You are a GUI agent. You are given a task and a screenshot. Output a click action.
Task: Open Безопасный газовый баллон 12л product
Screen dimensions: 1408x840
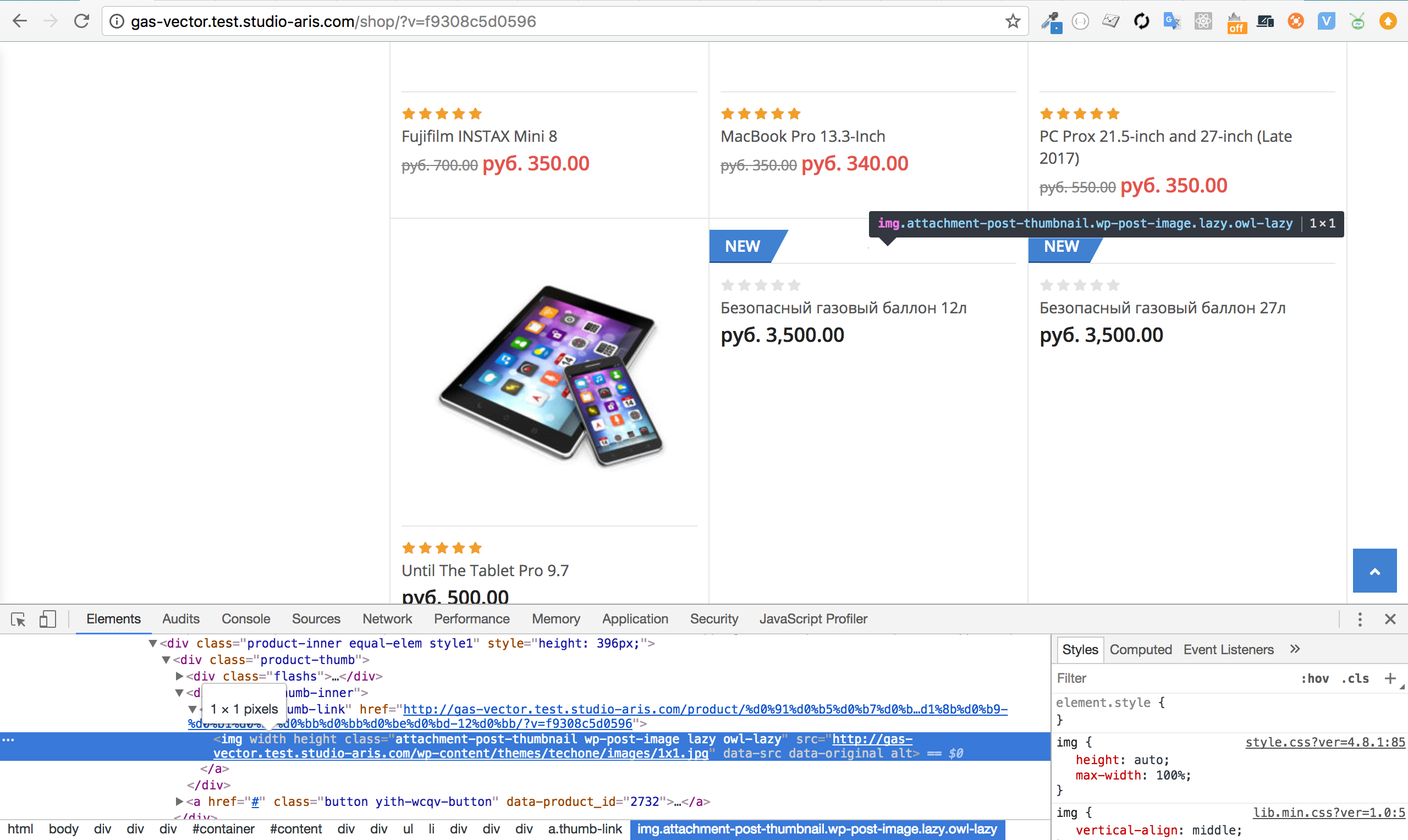tap(843, 308)
